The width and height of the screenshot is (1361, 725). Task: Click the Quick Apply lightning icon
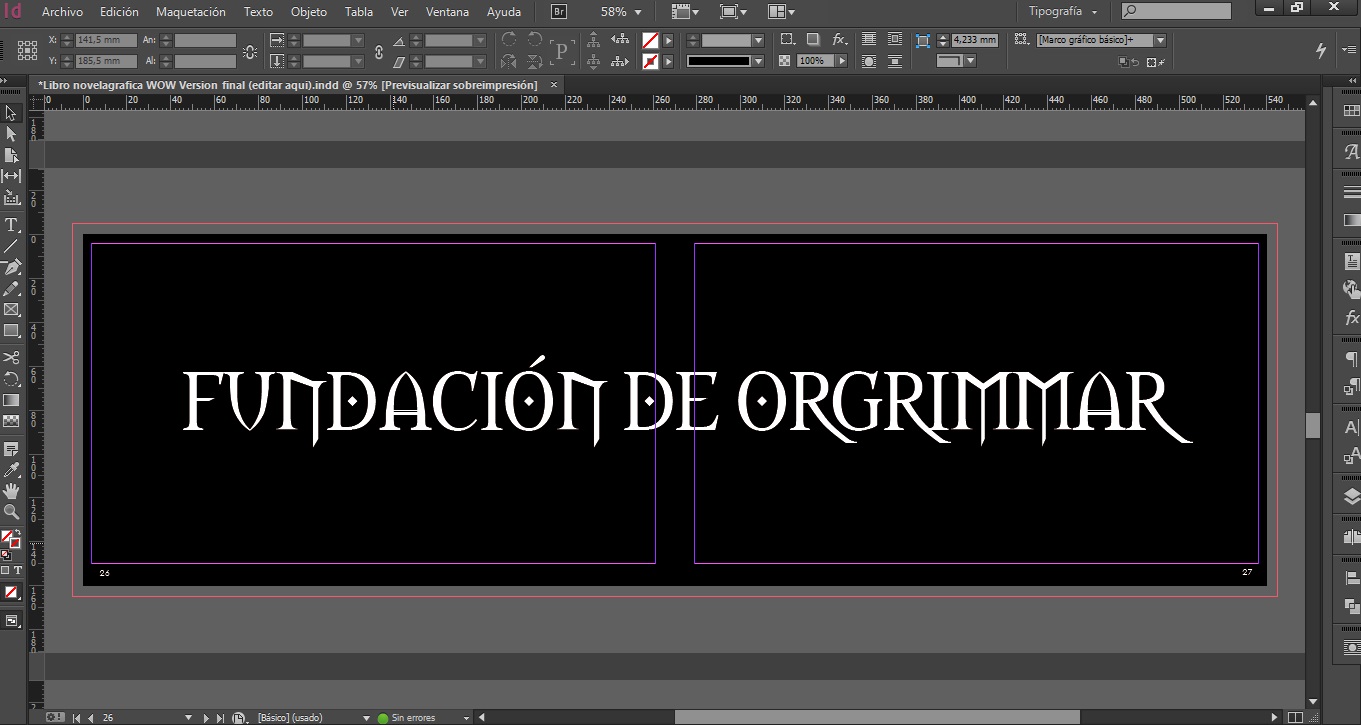click(1321, 50)
